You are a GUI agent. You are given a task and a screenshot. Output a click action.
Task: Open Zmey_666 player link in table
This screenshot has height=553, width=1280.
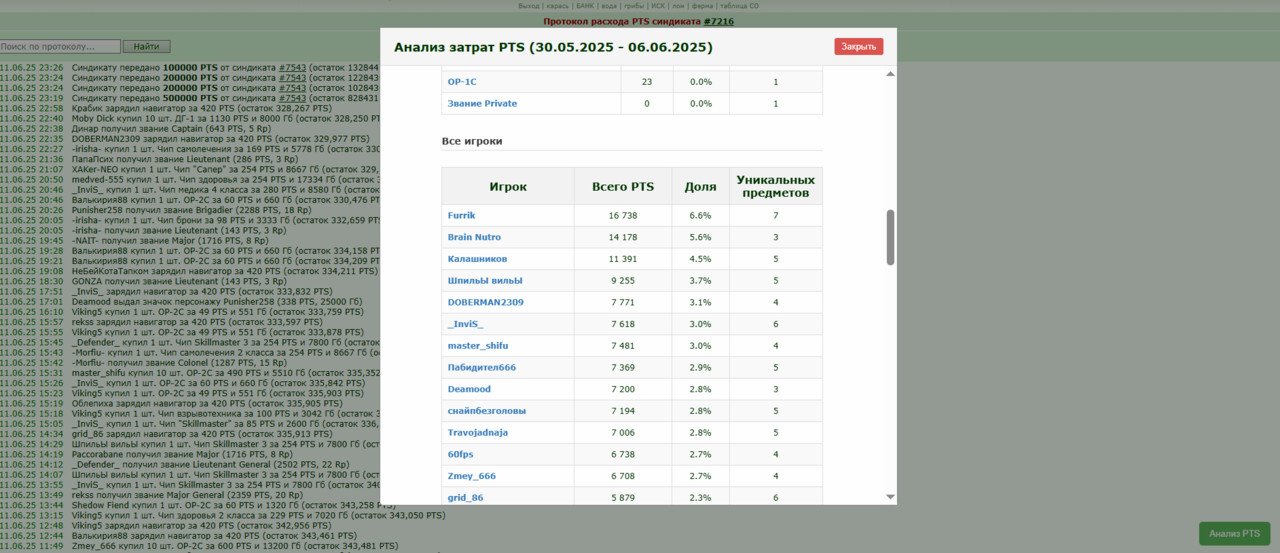[x=472, y=476]
